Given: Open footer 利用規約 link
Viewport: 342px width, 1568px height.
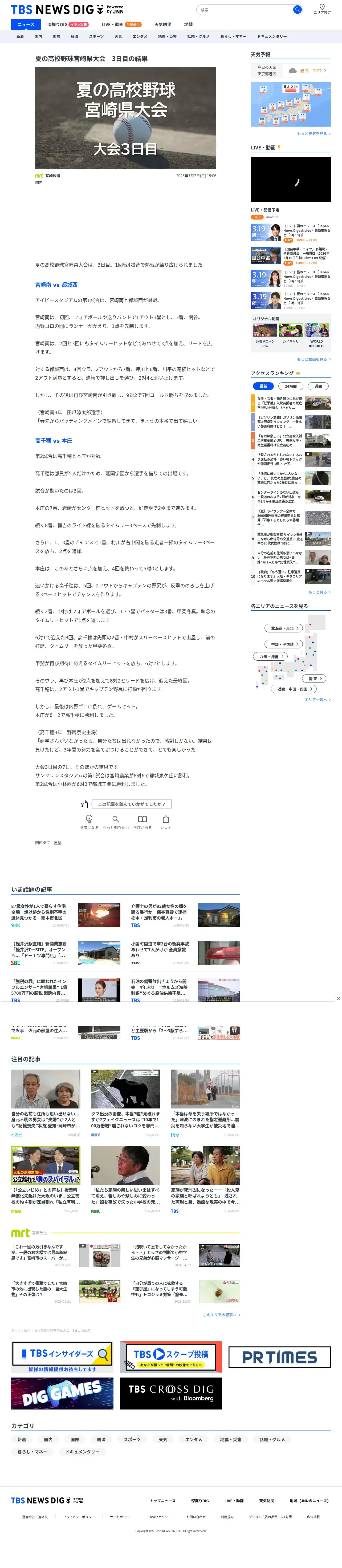Looking at the screenshot, I should 227,1517.
